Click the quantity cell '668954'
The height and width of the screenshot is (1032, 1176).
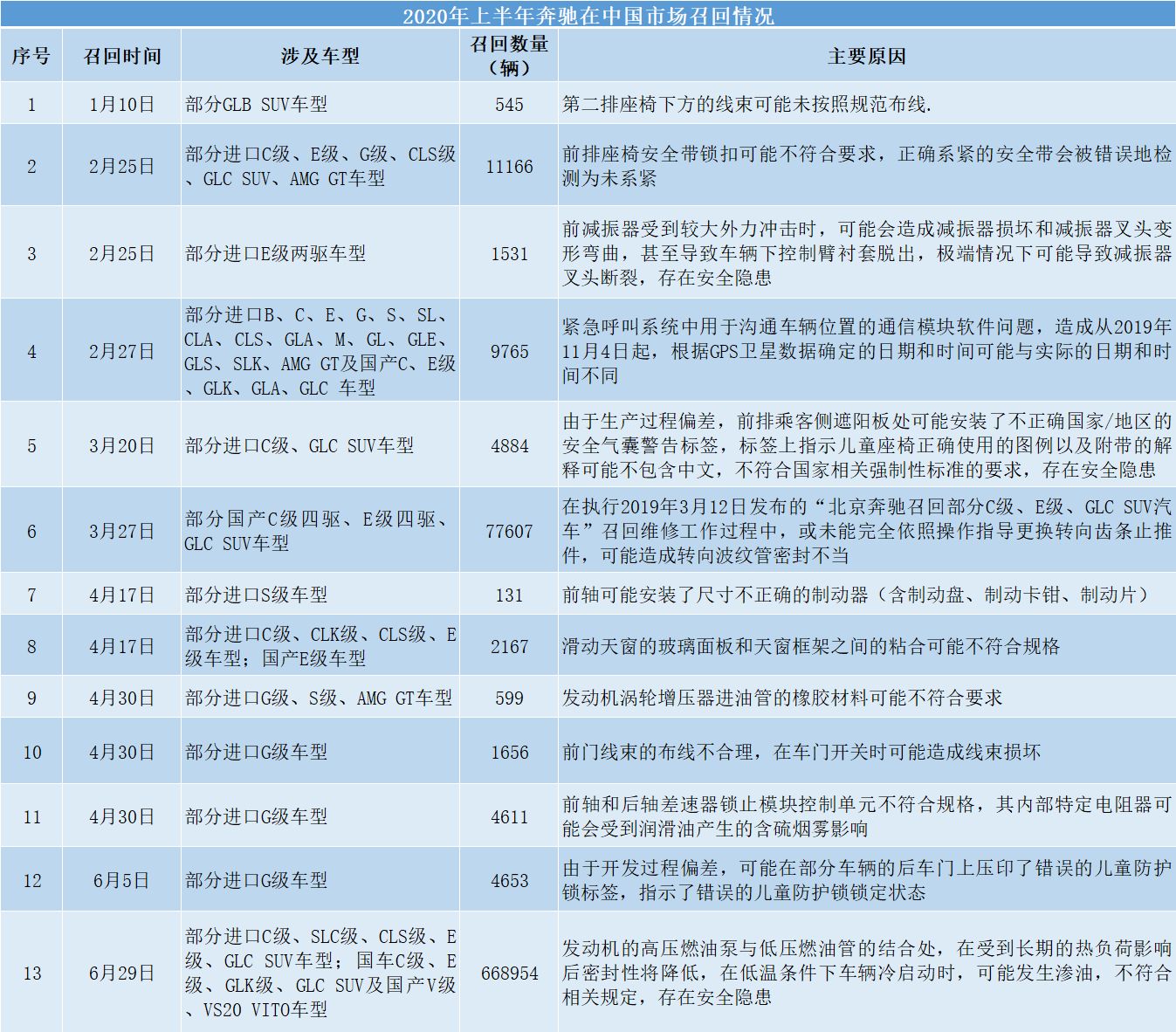point(509,974)
